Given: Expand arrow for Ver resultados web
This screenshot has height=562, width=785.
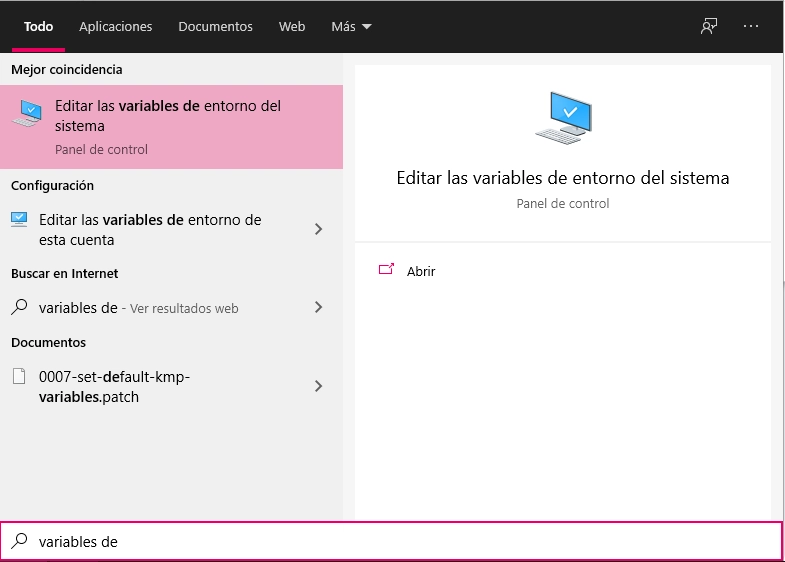Looking at the screenshot, I should pos(318,307).
